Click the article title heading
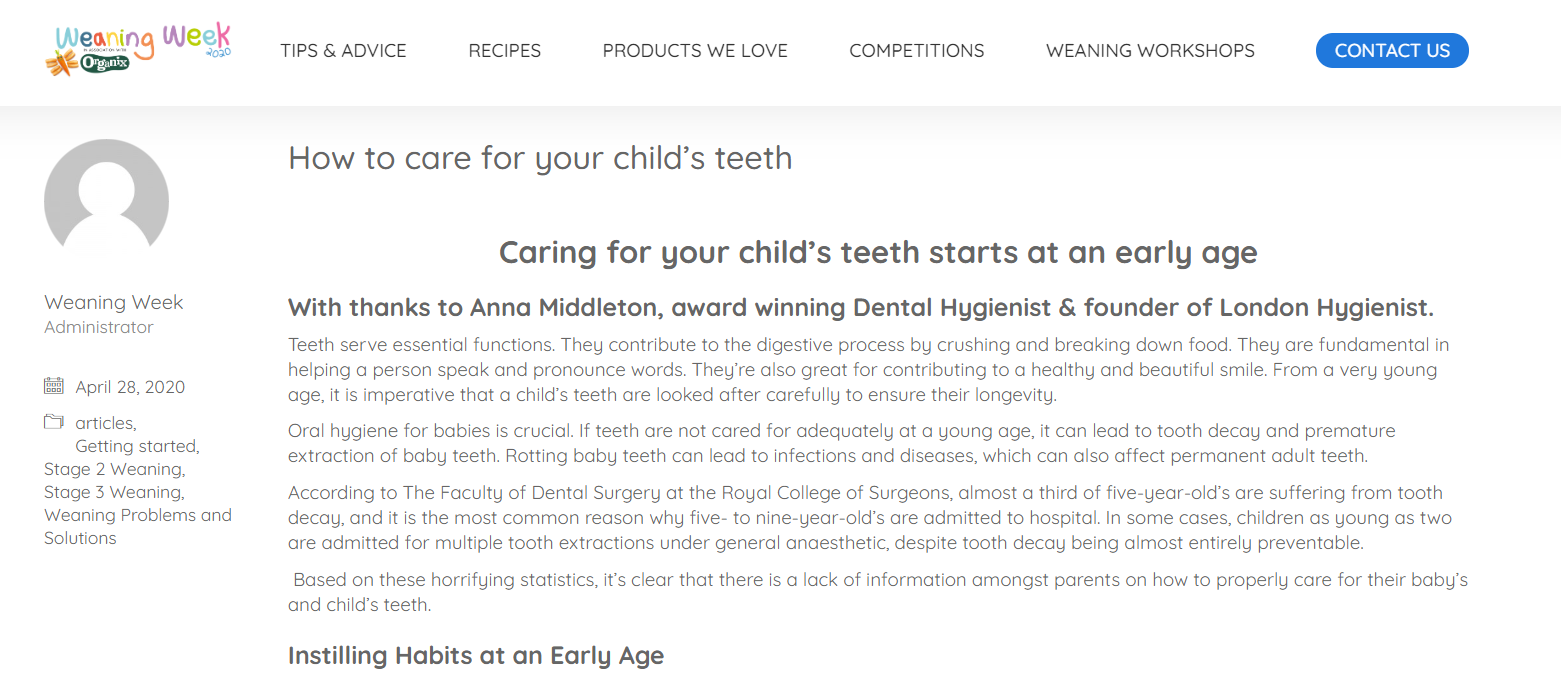The image size is (1561, 696). (x=540, y=158)
